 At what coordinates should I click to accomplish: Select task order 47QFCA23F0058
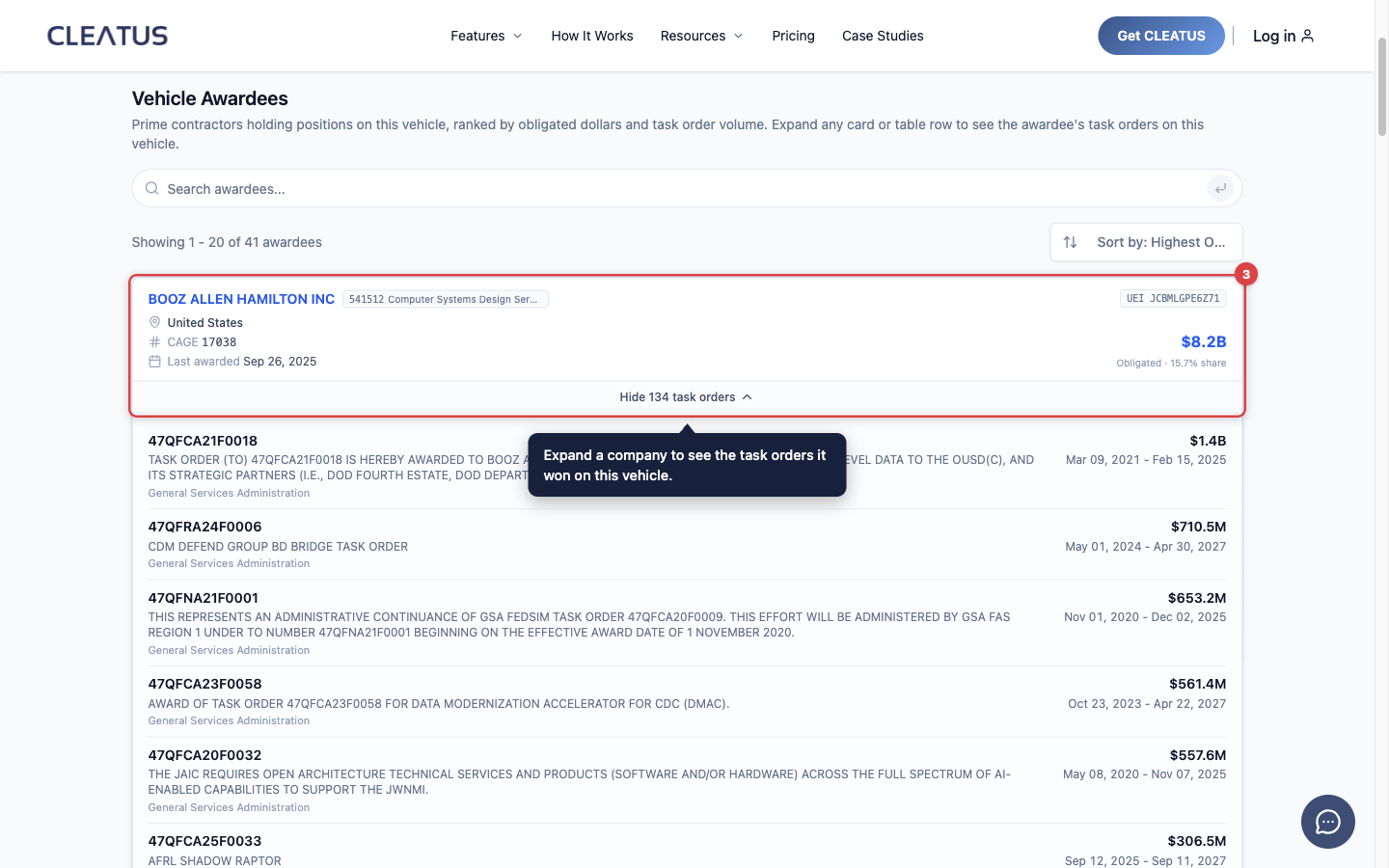click(204, 684)
